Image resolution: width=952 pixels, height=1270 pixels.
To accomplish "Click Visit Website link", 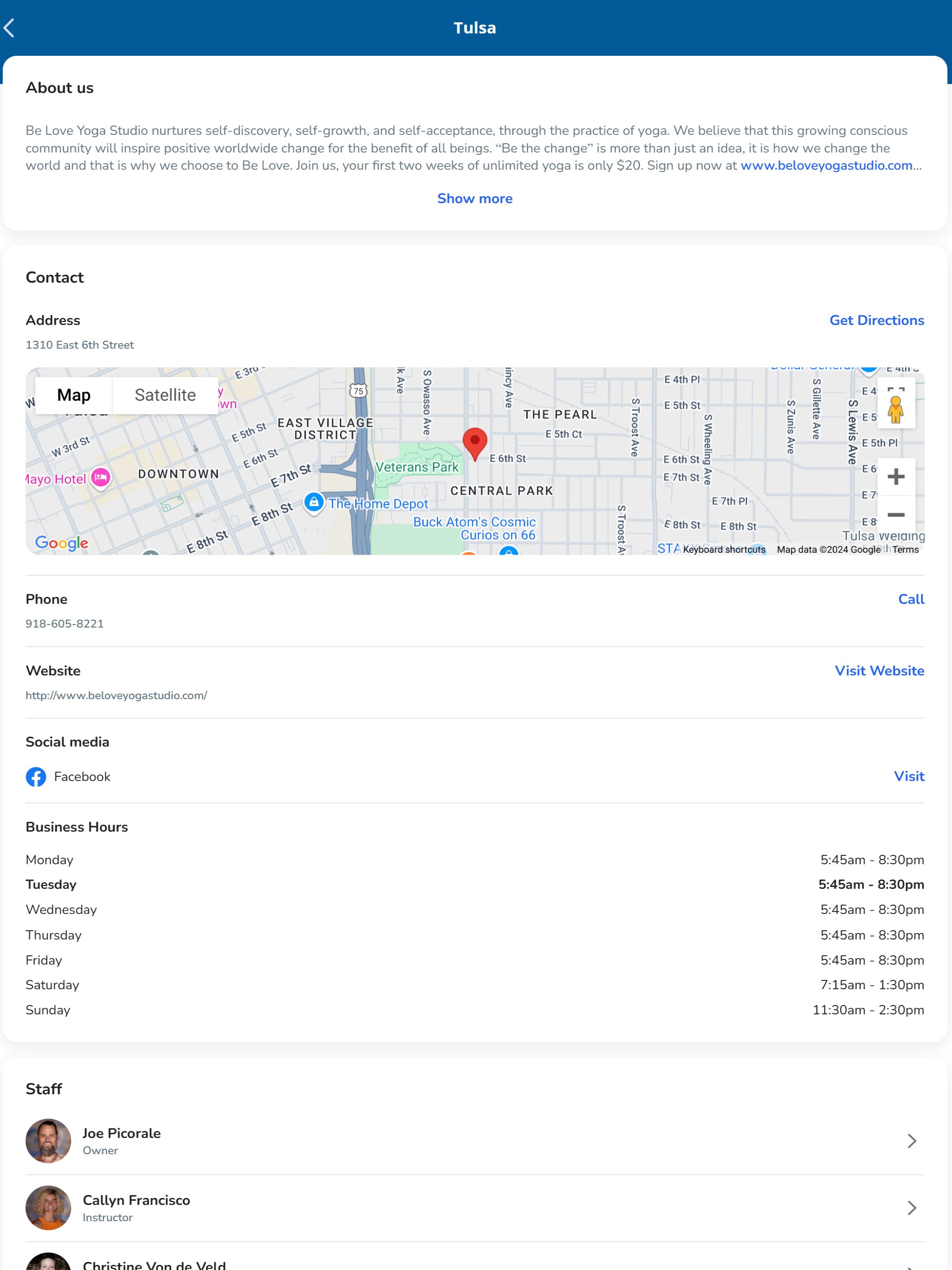I will click(879, 671).
